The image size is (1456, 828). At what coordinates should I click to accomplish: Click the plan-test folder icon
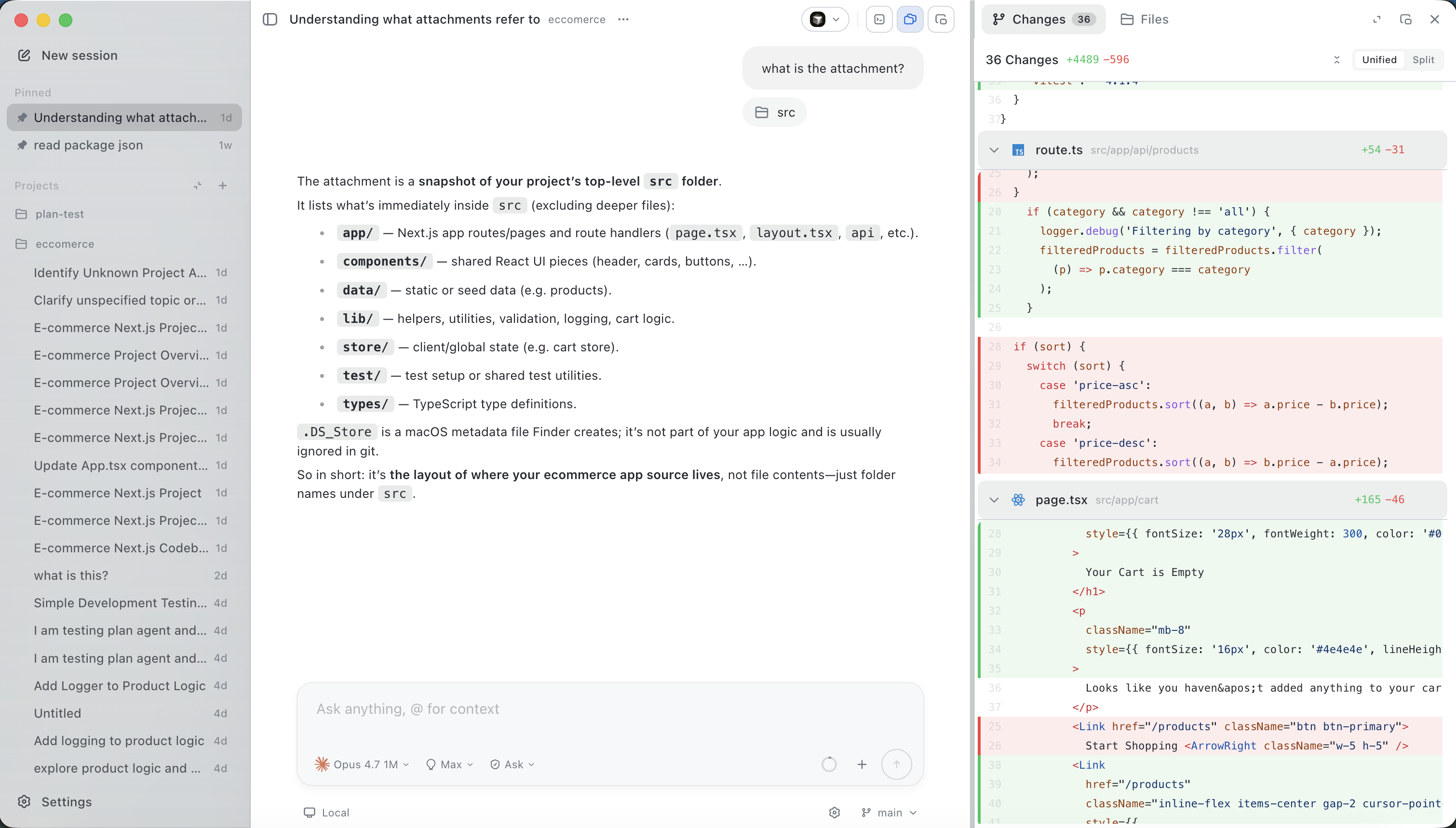(22, 214)
